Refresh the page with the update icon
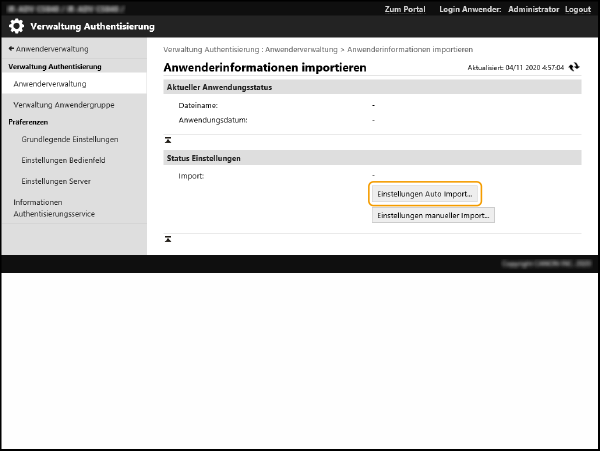This screenshot has height=451, width=600. point(574,67)
